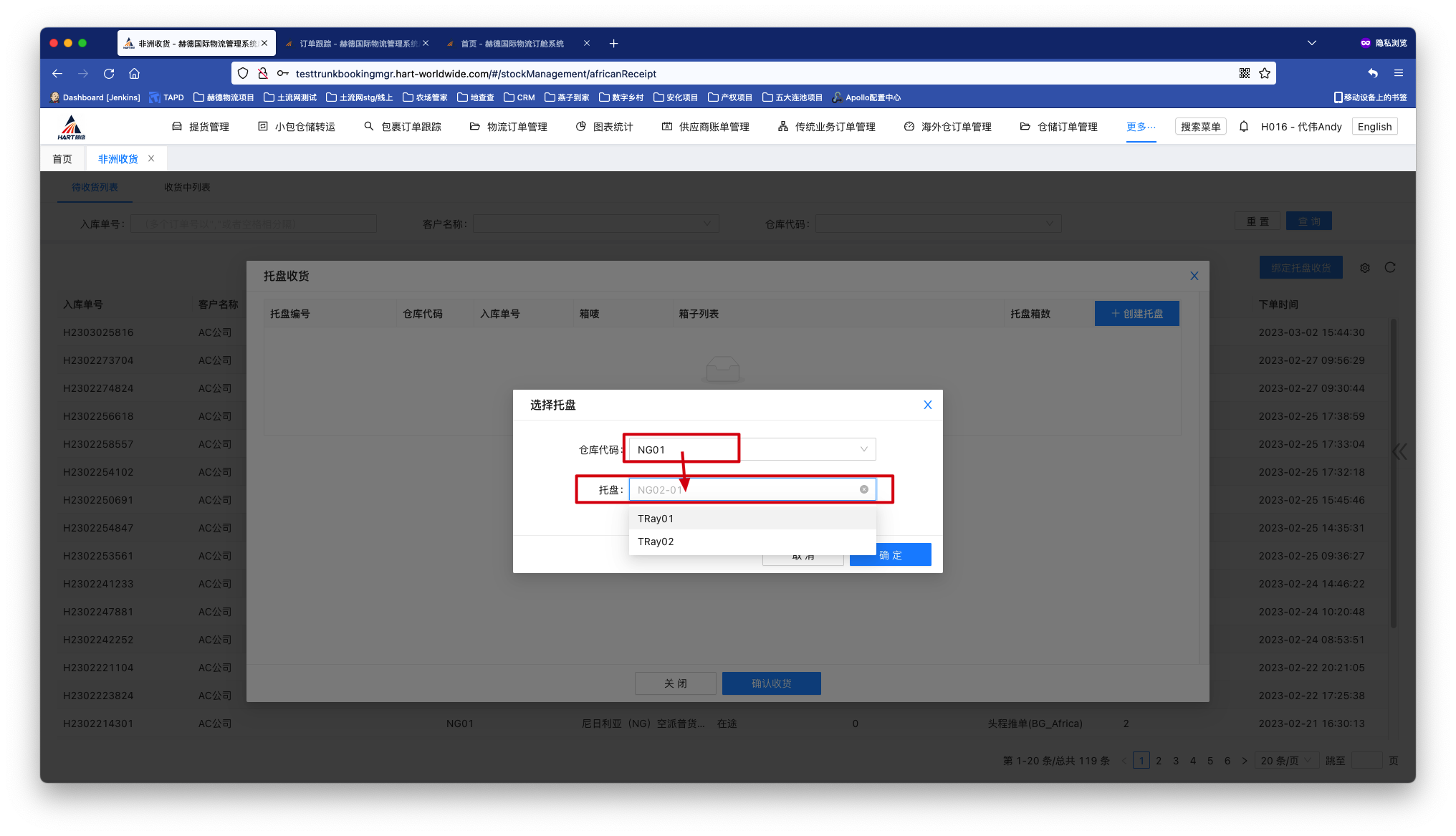Clear the pallet input with its X icon

coord(863,489)
